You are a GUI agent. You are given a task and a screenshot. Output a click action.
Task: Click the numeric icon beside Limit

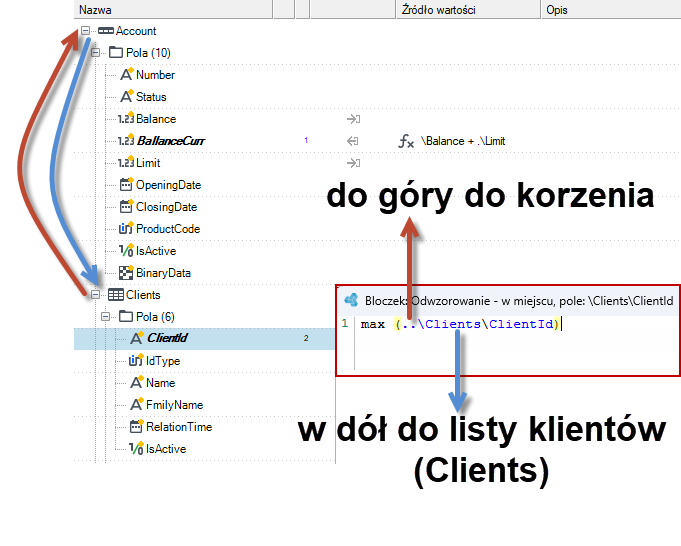(x=126, y=162)
